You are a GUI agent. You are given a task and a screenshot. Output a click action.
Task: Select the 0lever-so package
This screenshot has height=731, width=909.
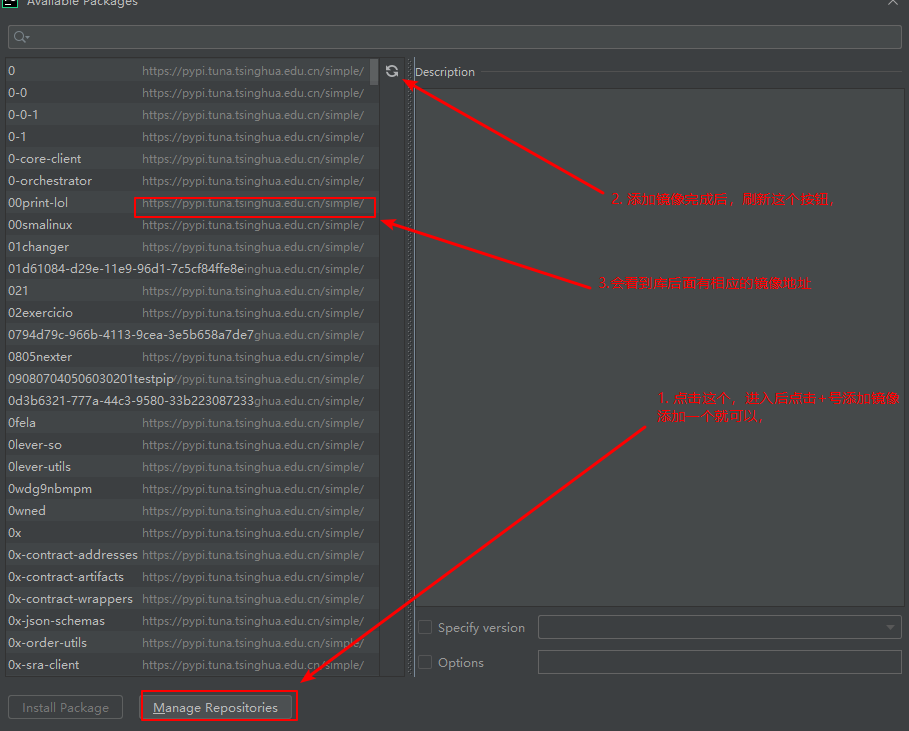pos(192,445)
